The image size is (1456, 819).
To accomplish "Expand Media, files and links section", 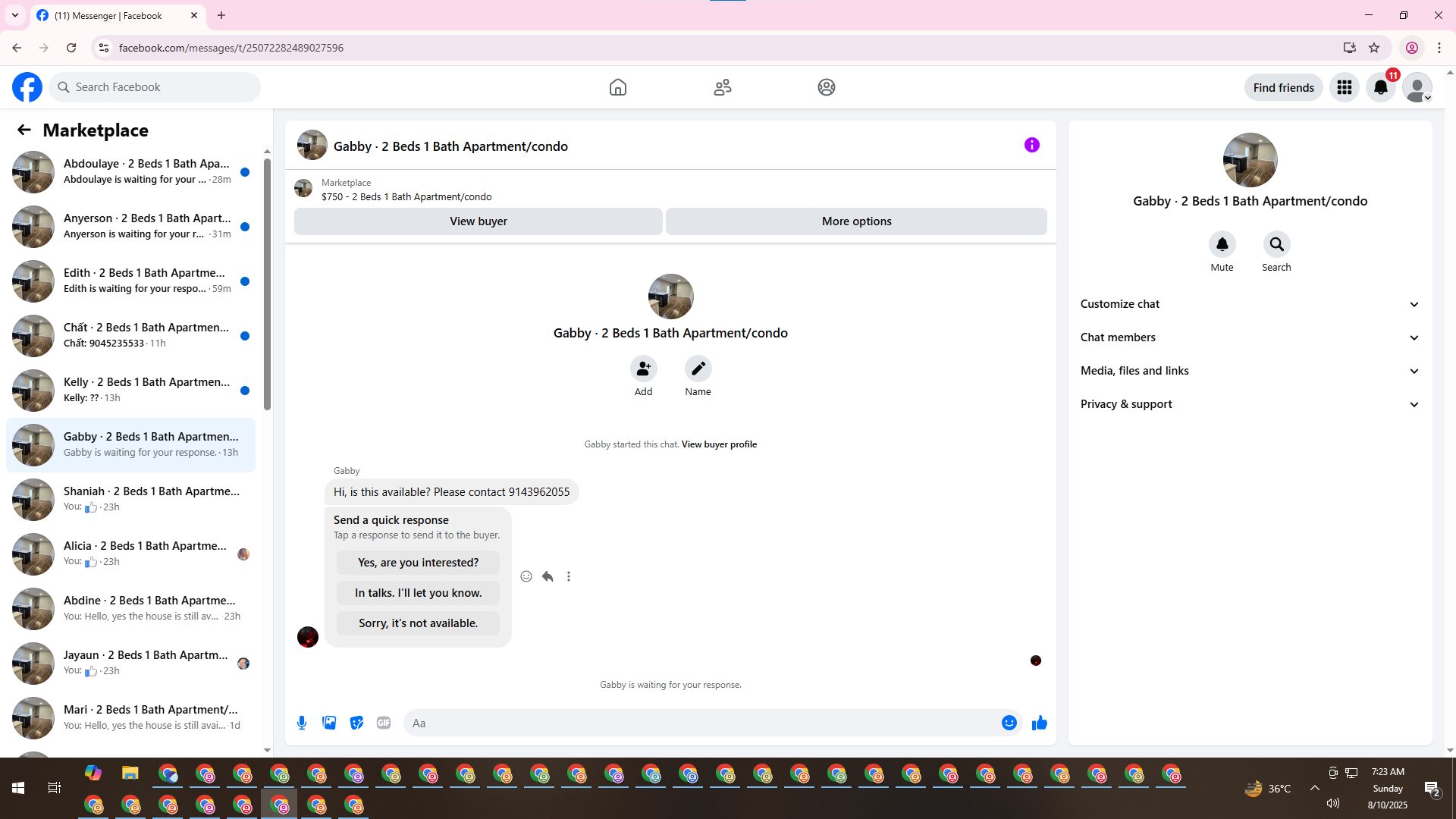I will click(1249, 371).
